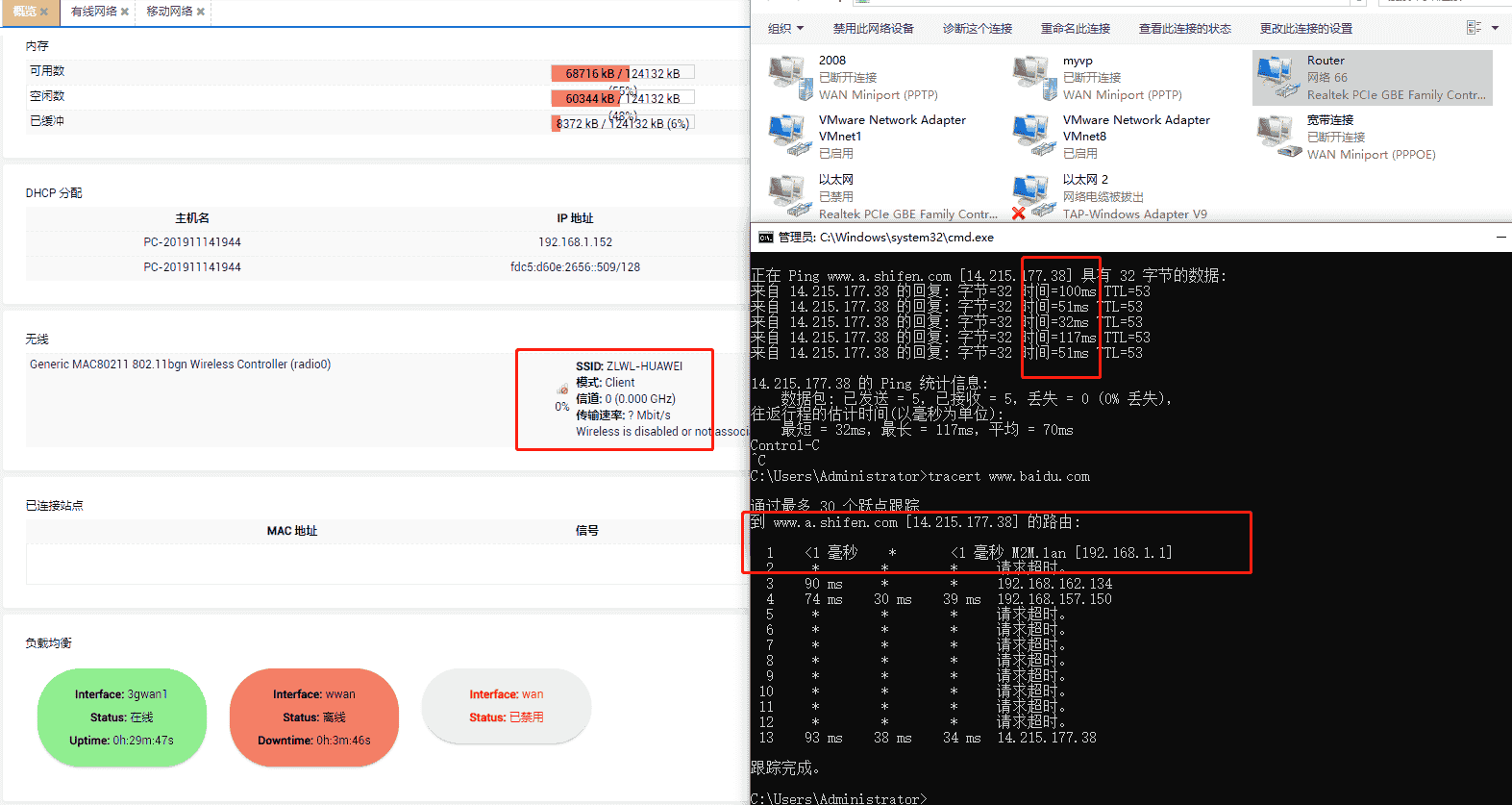Close the 移动网络 tab
Image resolution: width=1512 pixels, height=805 pixels.
(201, 12)
